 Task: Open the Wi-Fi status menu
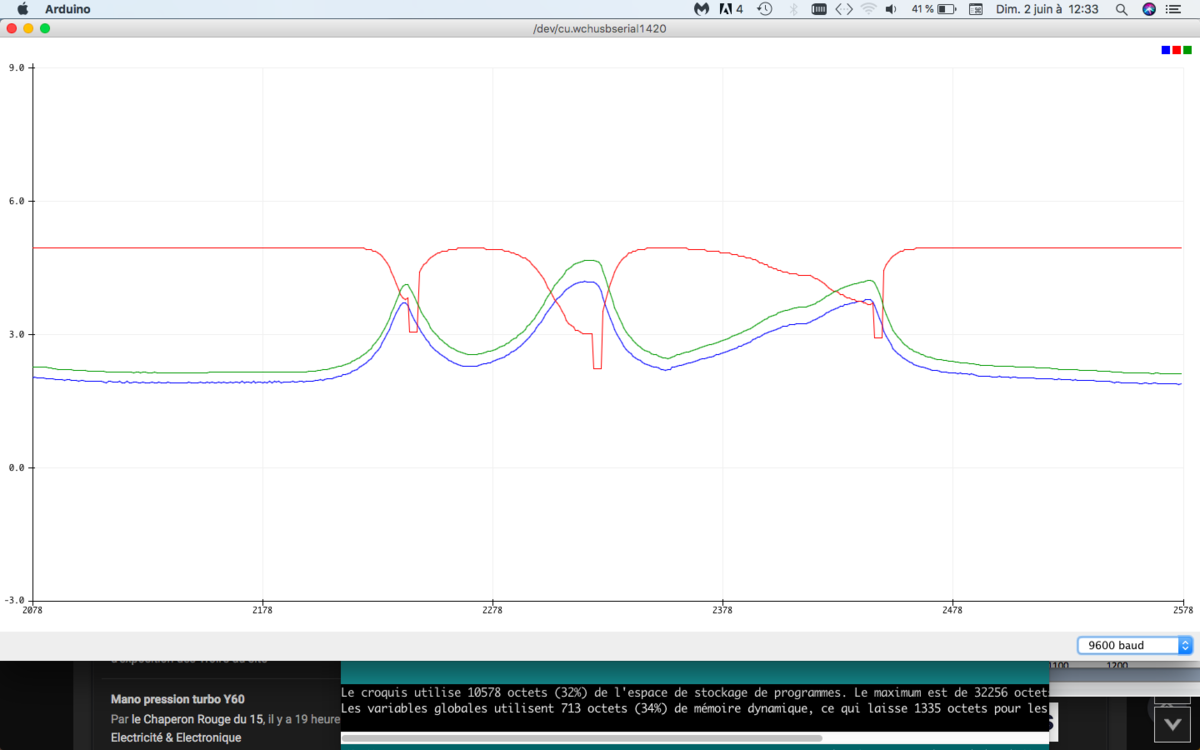coord(868,9)
